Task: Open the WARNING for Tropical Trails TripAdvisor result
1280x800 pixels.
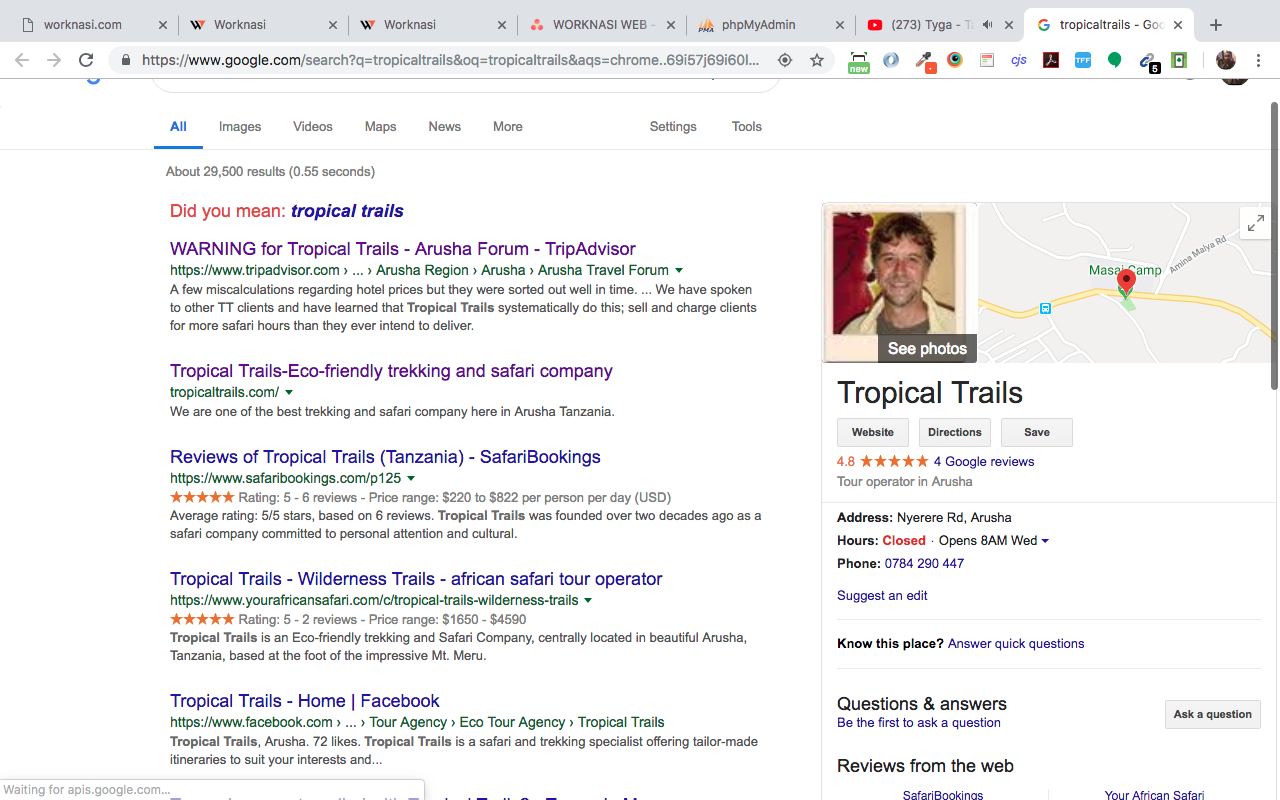Action: pos(403,249)
